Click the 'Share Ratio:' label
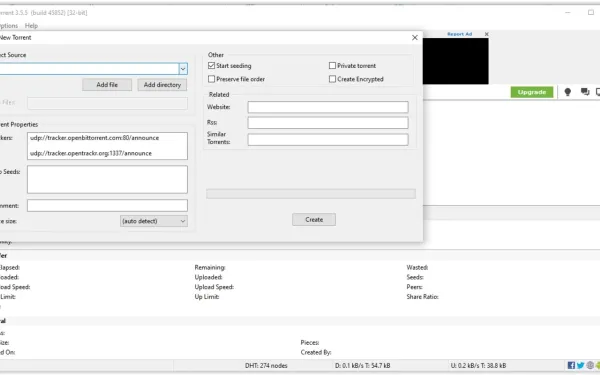 point(422,297)
